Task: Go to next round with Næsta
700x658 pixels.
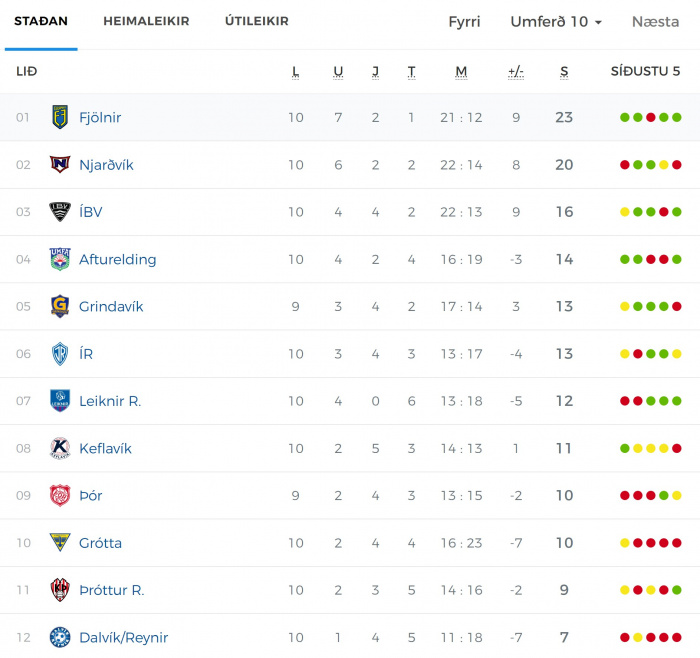Action: tap(655, 21)
